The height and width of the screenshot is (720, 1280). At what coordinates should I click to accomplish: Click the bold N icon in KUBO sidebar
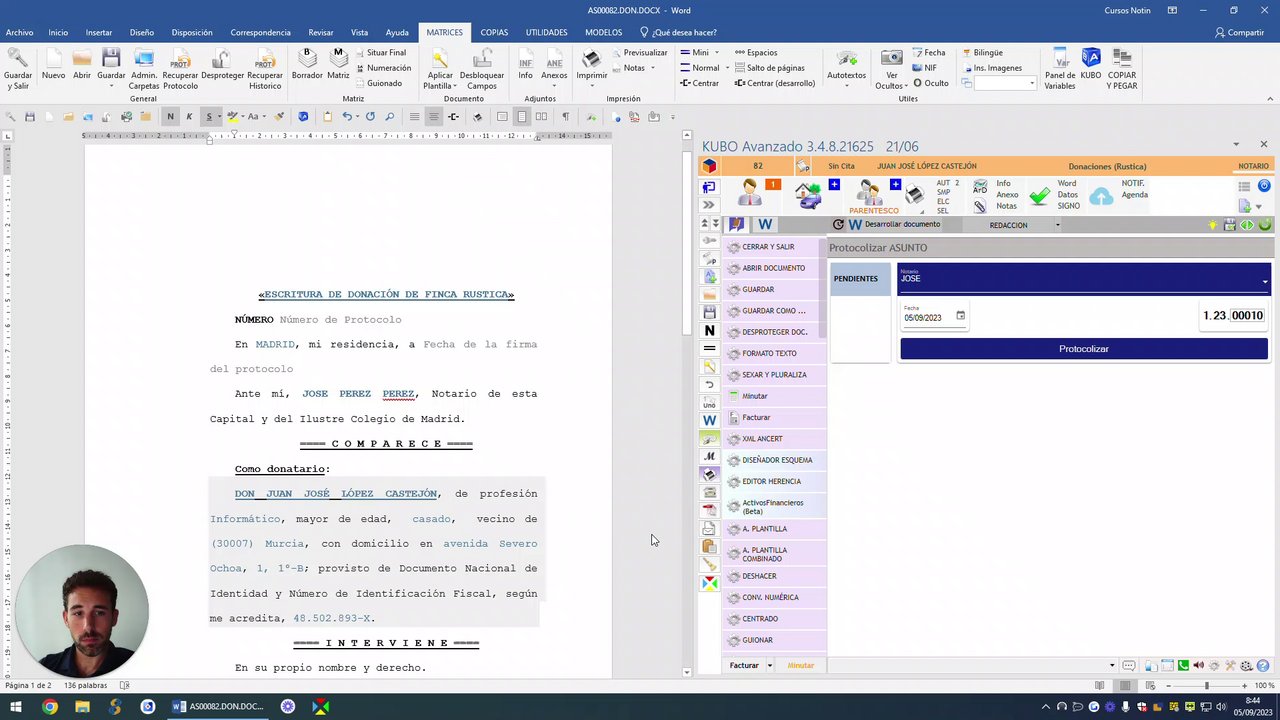(x=710, y=330)
